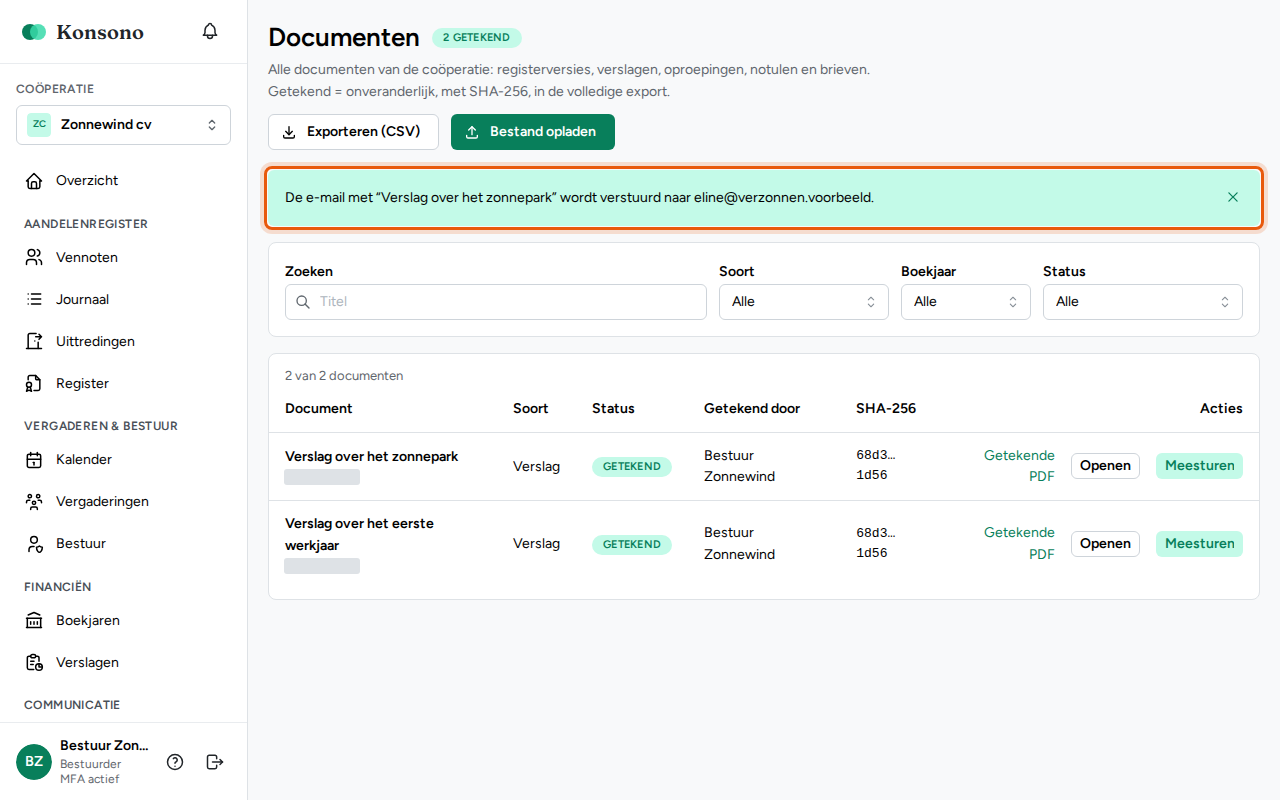Click the Register icon
The image size is (1280, 800).
click(x=35, y=384)
